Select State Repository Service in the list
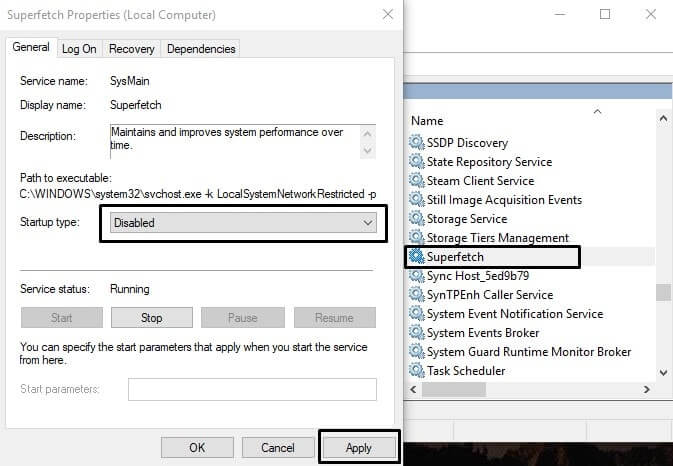 coord(489,162)
